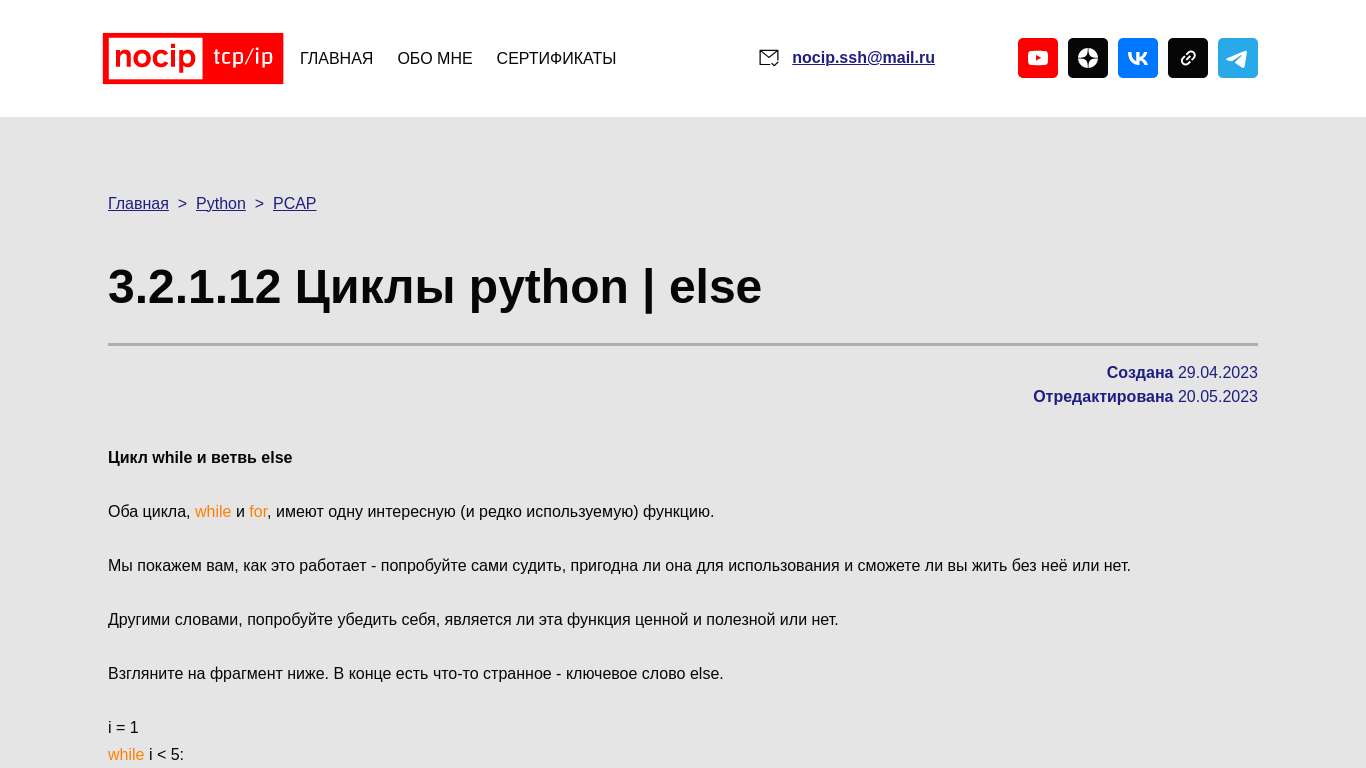Go to ГЛАВНАЯ in top navigation
1366x768 pixels.
[x=336, y=59]
